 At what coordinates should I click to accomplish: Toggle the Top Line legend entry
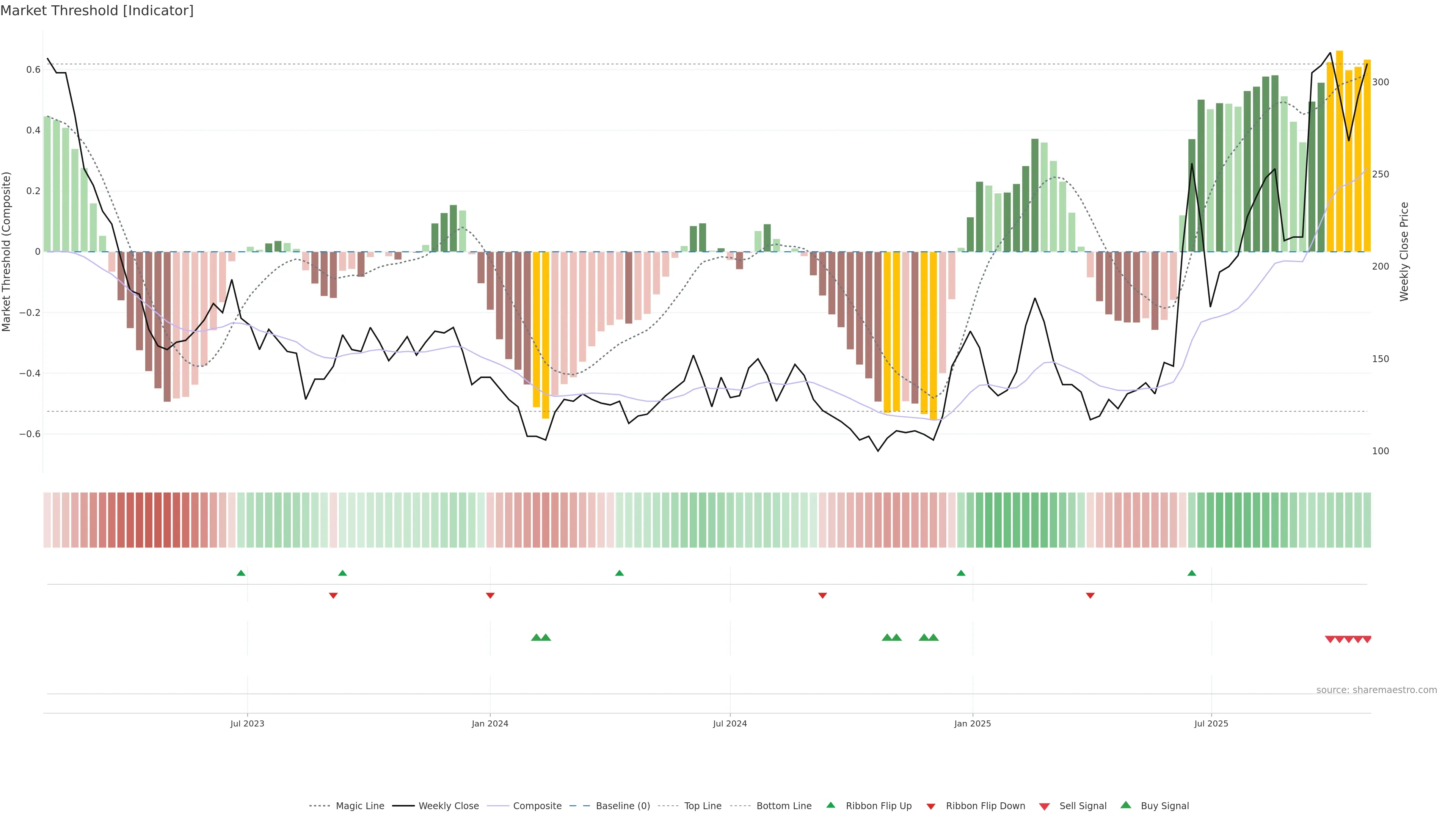[703, 806]
